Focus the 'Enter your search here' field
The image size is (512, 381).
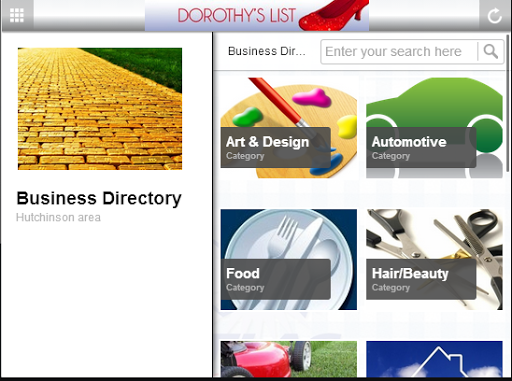pyautogui.click(x=399, y=52)
